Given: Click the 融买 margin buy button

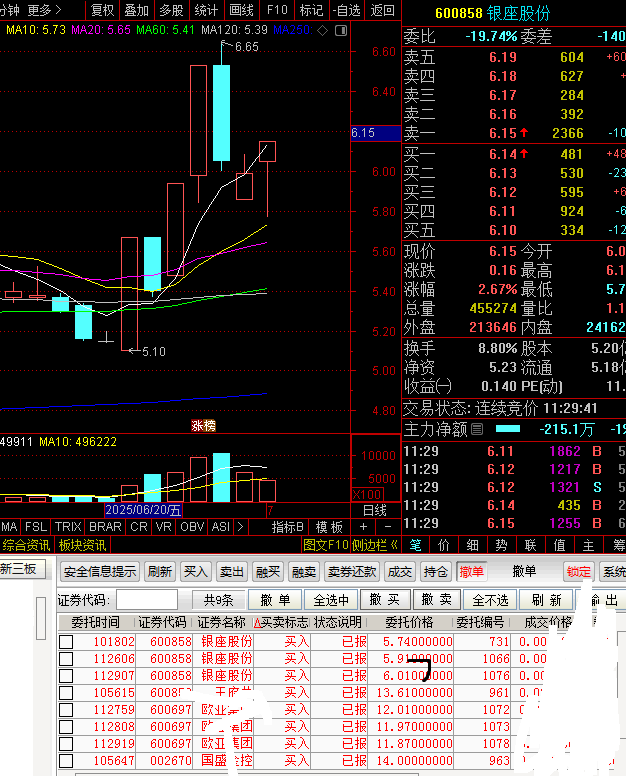Looking at the screenshot, I should (x=268, y=572).
